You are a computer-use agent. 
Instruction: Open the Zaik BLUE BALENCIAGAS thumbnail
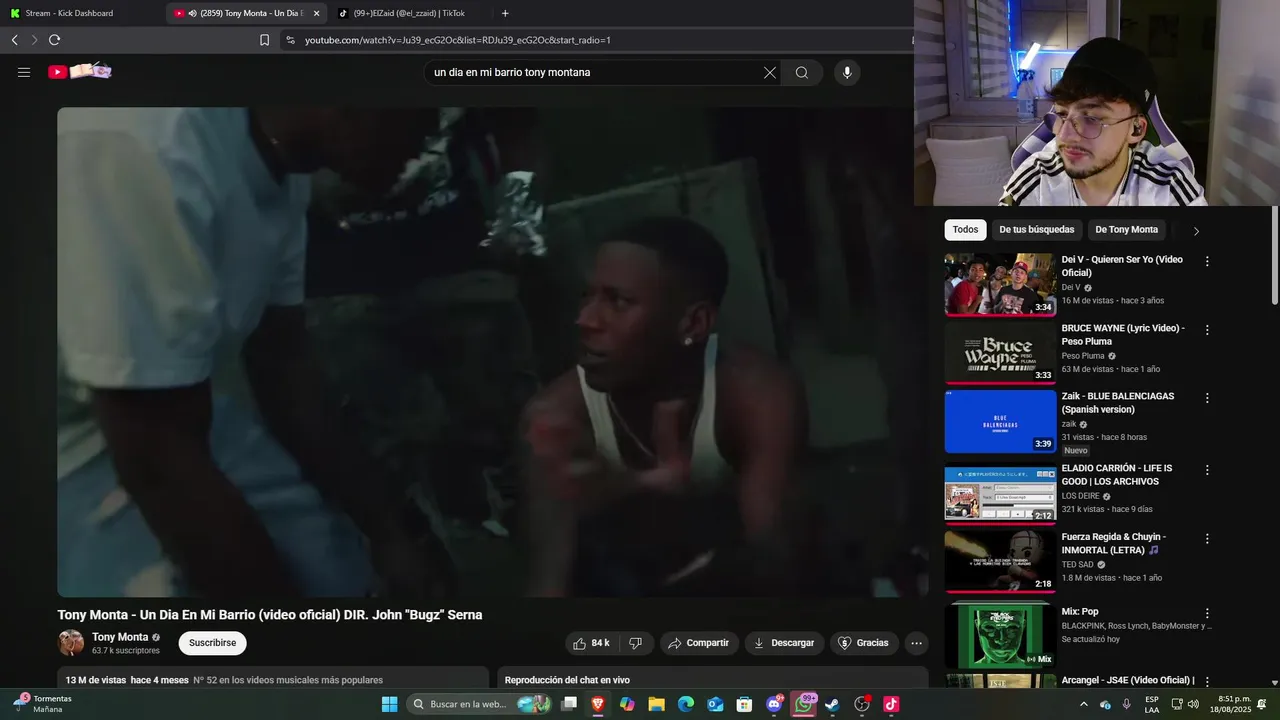[1000, 421]
